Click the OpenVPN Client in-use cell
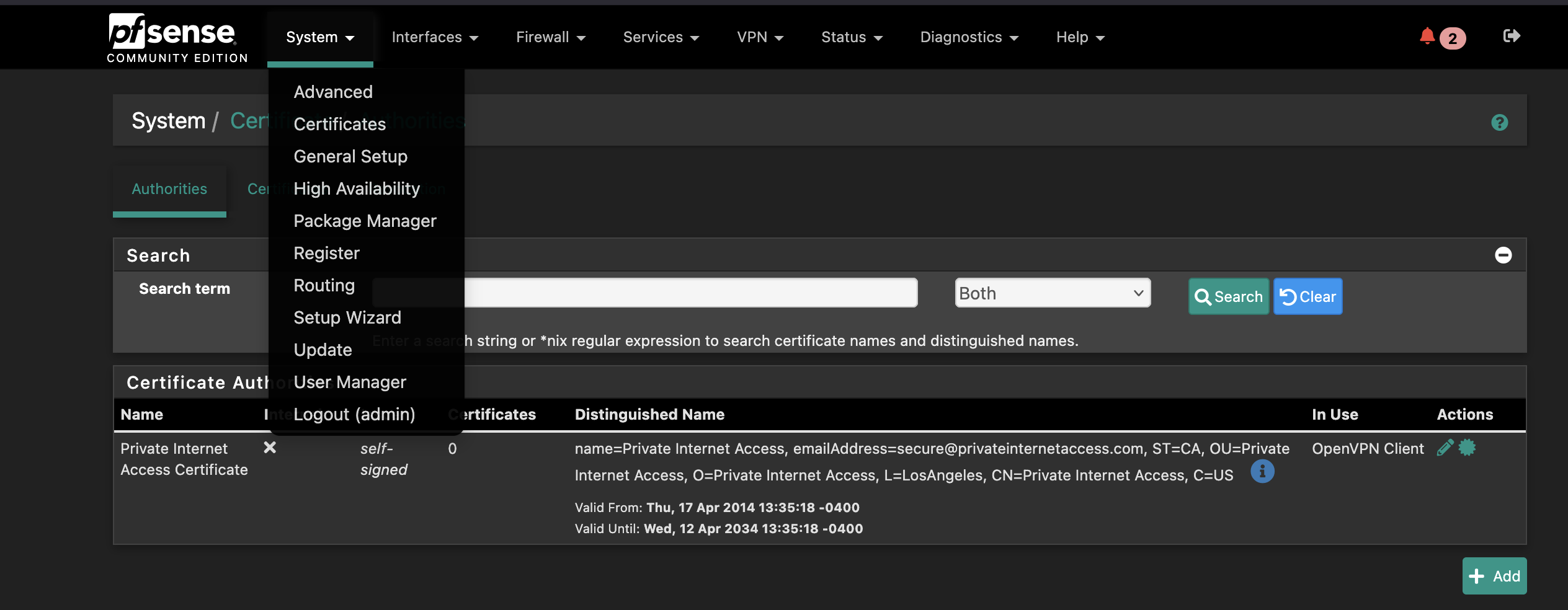Image resolution: width=1568 pixels, height=610 pixels. tap(1368, 448)
